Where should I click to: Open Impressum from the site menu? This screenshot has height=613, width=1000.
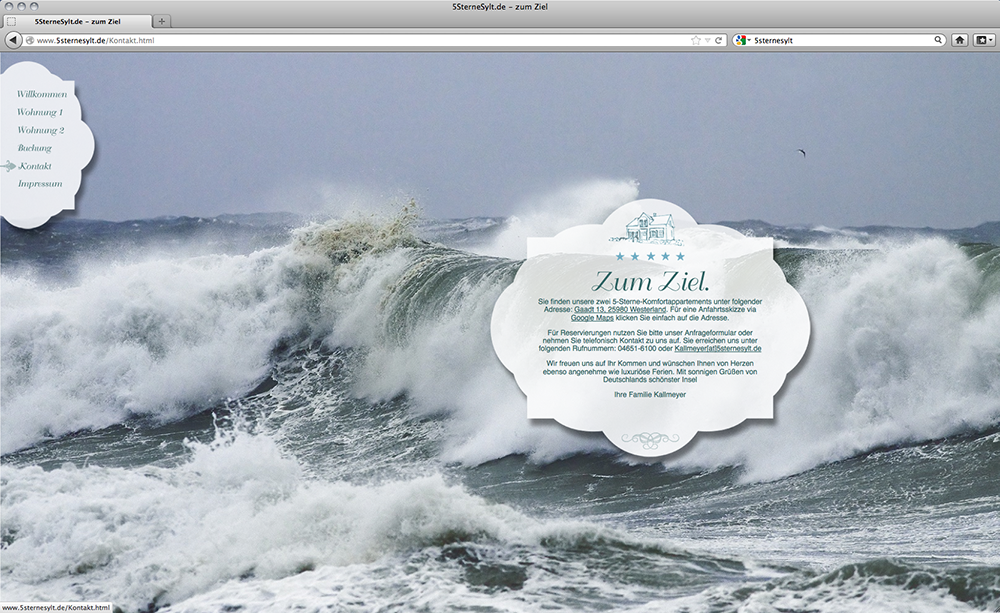(x=40, y=184)
